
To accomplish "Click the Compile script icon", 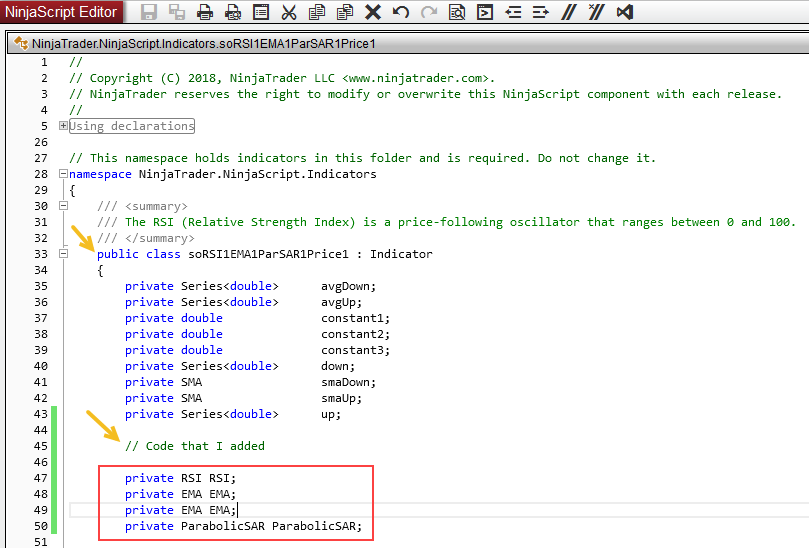I will (484, 12).
